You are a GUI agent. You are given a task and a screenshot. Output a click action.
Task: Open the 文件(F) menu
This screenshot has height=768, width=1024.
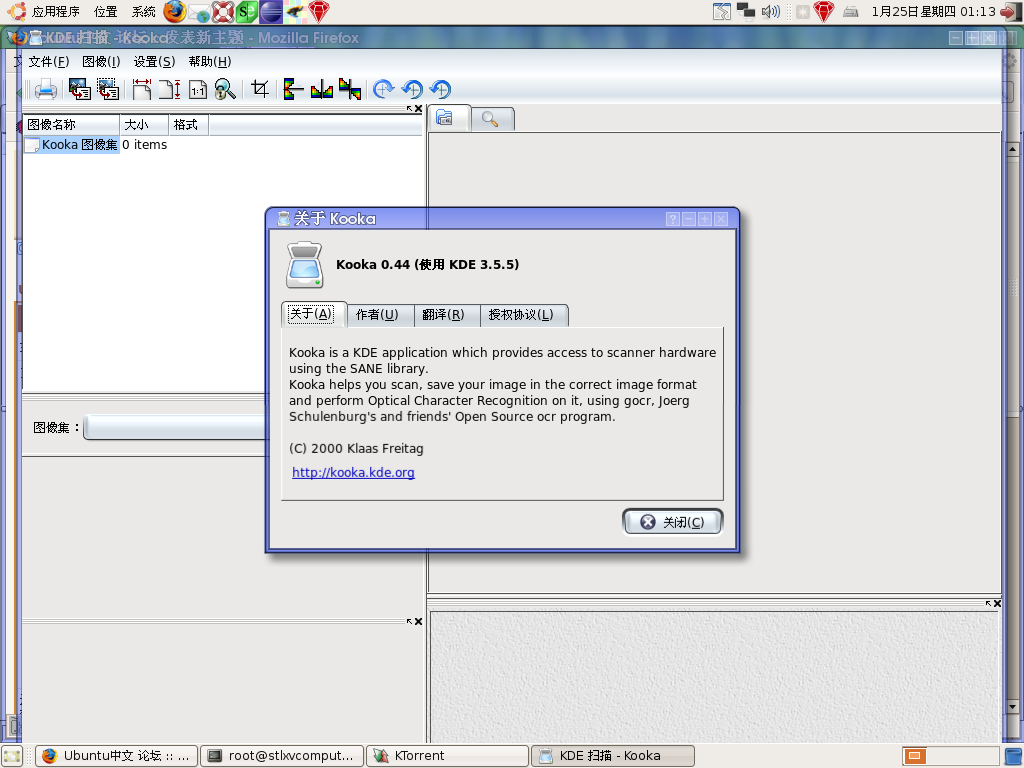[49, 61]
